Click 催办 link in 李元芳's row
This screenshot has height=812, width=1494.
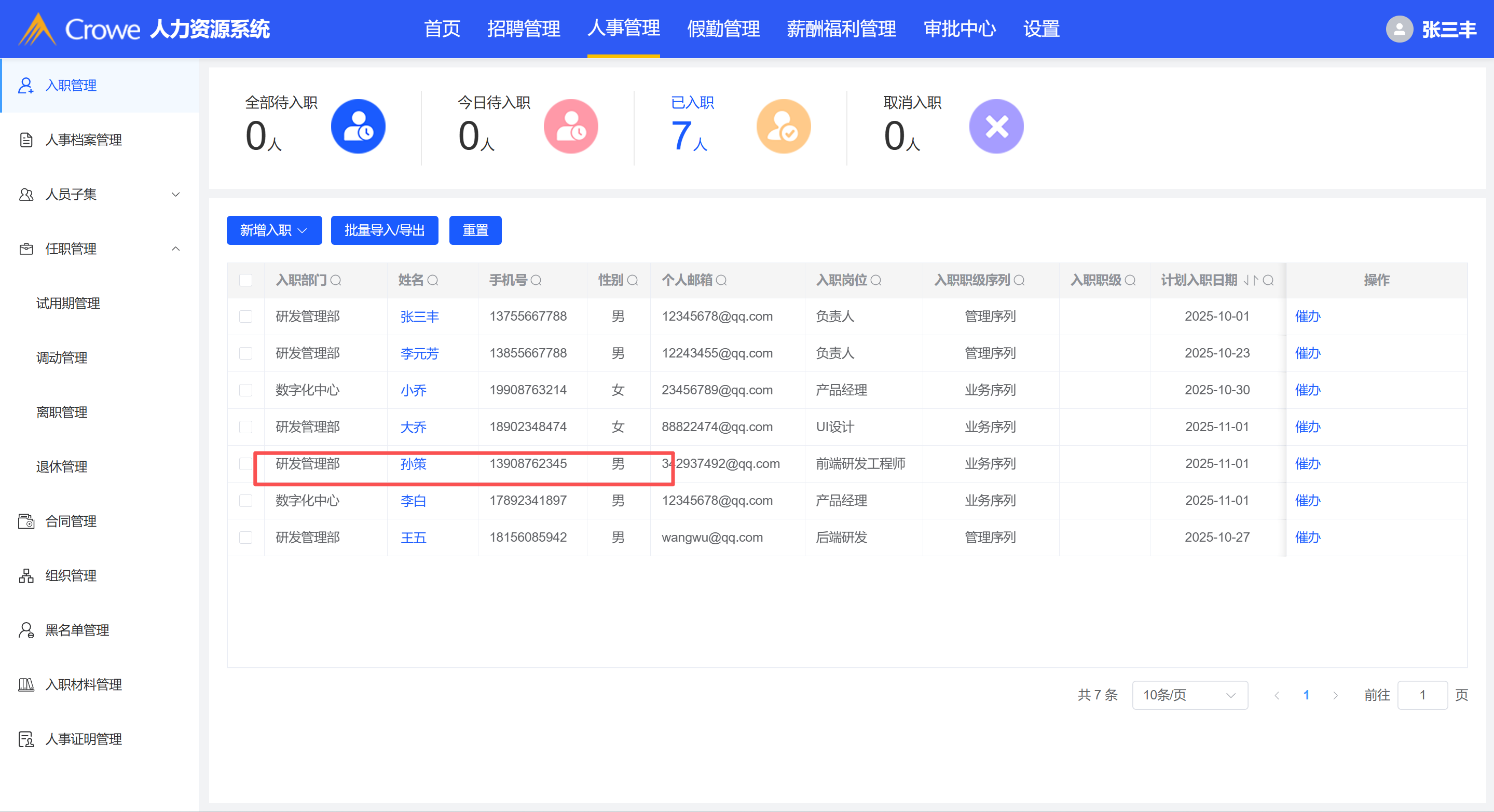pyautogui.click(x=1307, y=353)
